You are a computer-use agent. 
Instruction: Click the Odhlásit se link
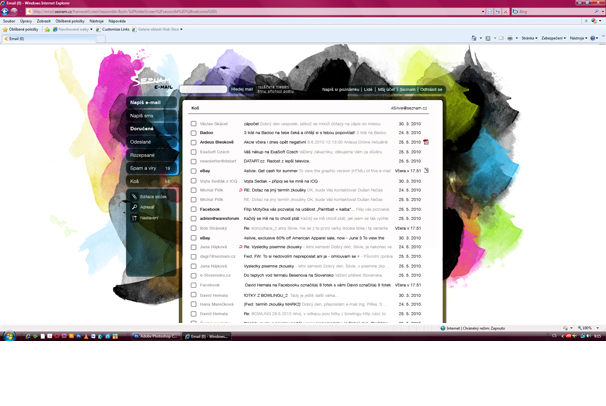click(x=431, y=89)
